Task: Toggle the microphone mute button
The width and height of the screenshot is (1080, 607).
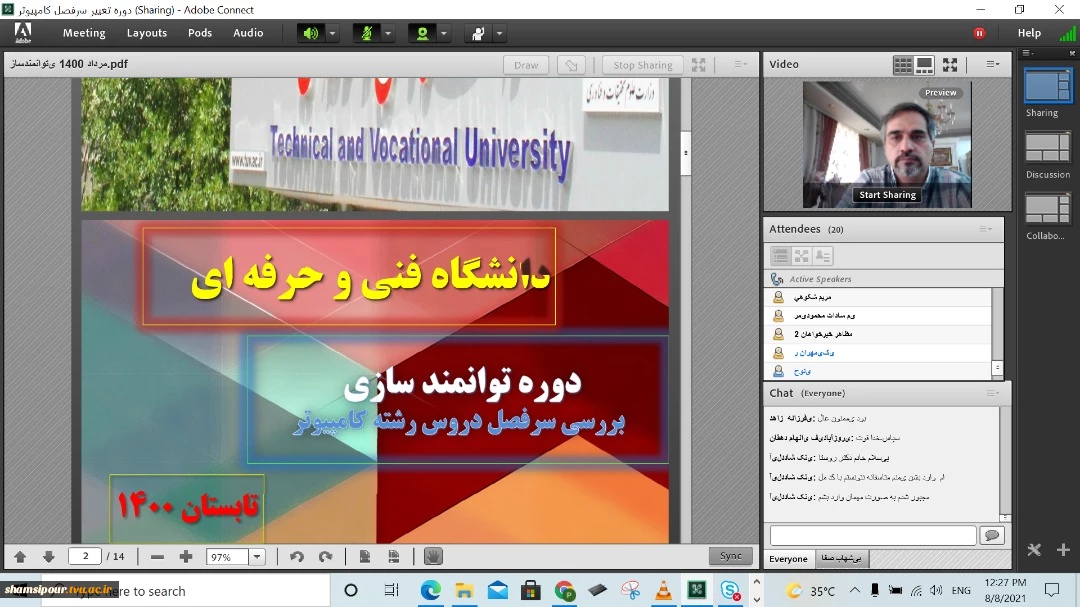Action: pyautogui.click(x=366, y=33)
